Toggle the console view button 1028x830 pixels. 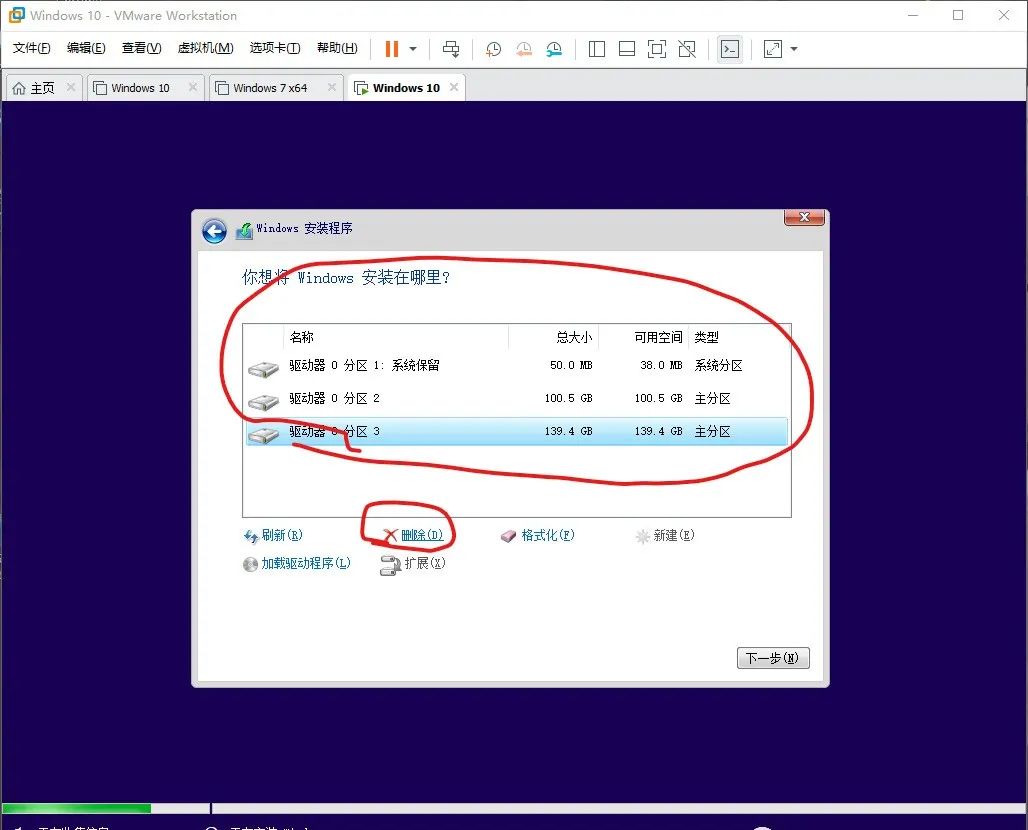pos(729,49)
